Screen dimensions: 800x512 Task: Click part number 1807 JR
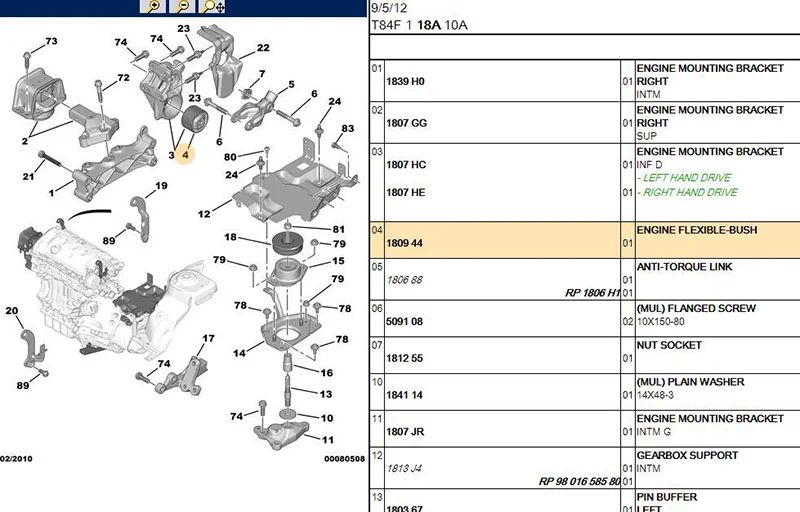(x=405, y=432)
